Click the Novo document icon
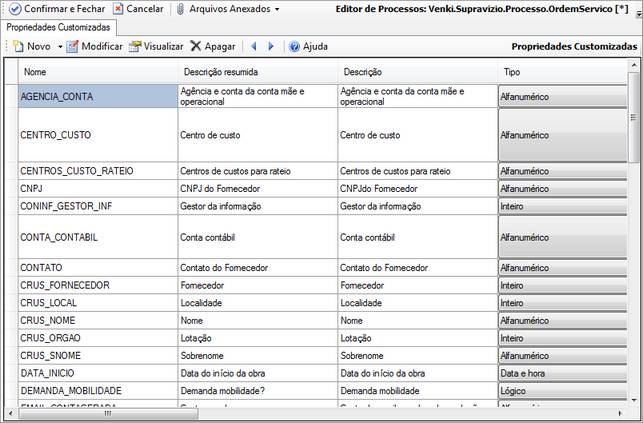This screenshot has height=423, width=643. click(18, 46)
